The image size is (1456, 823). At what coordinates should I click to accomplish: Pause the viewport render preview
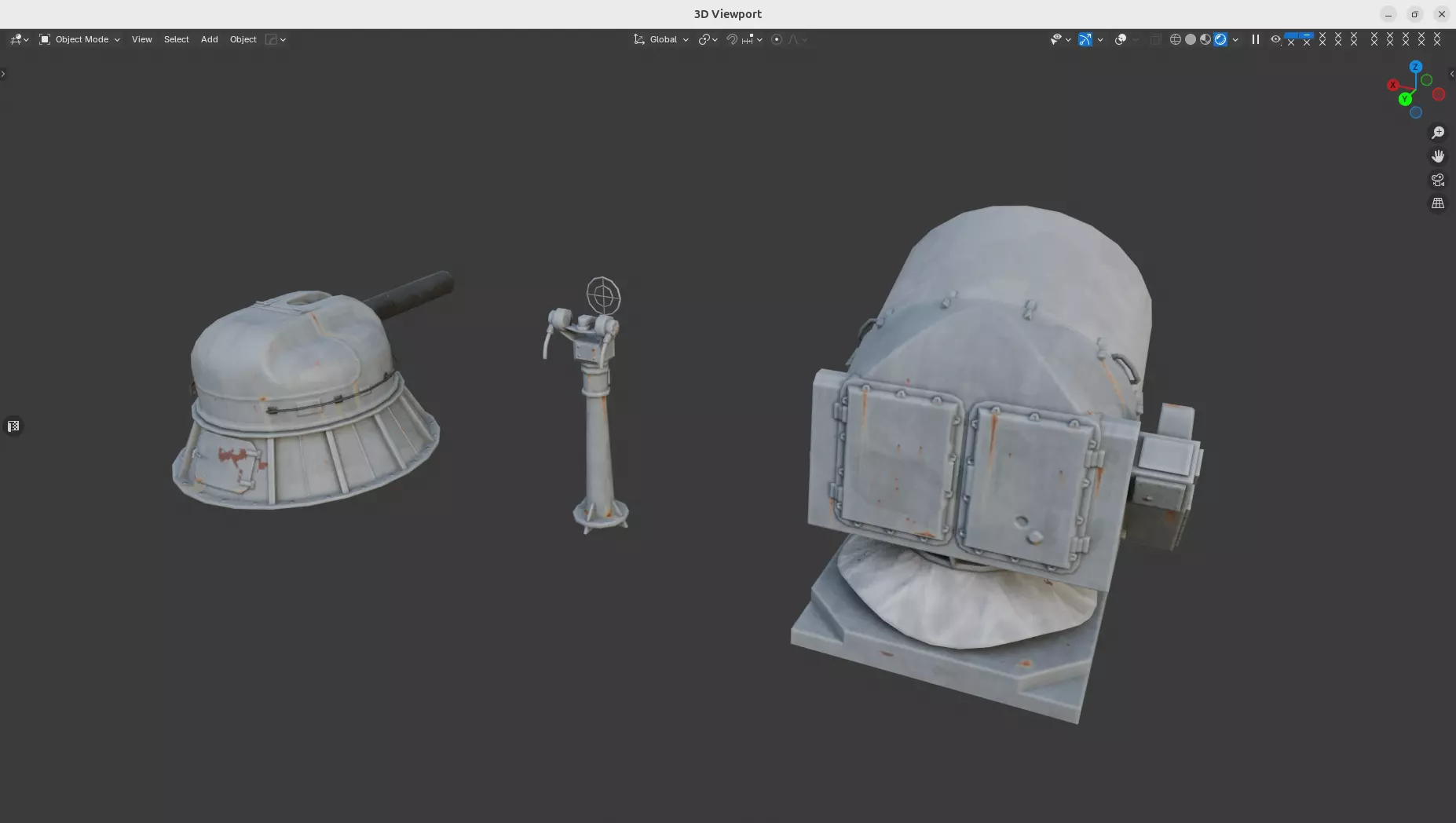1256,39
